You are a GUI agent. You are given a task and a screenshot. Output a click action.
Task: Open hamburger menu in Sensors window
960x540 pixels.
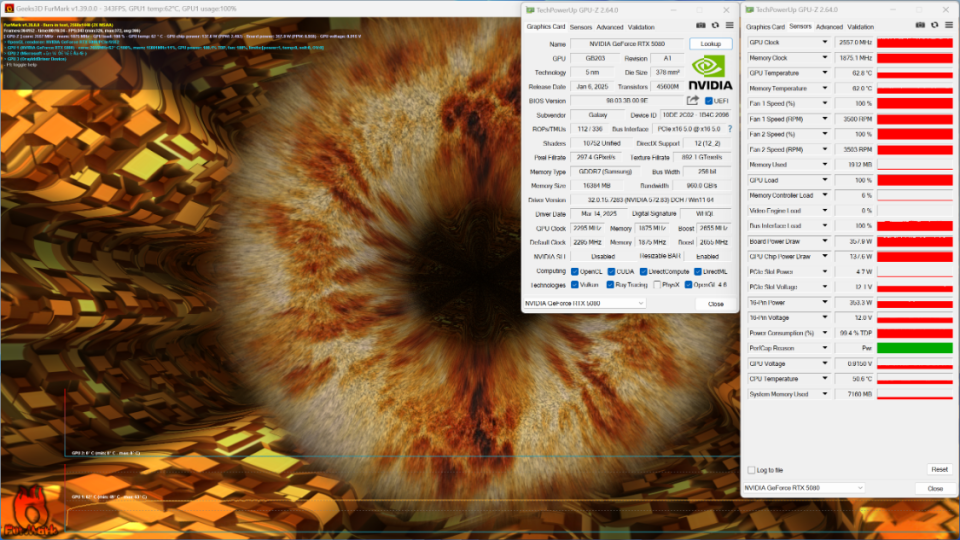click(949, 26)
